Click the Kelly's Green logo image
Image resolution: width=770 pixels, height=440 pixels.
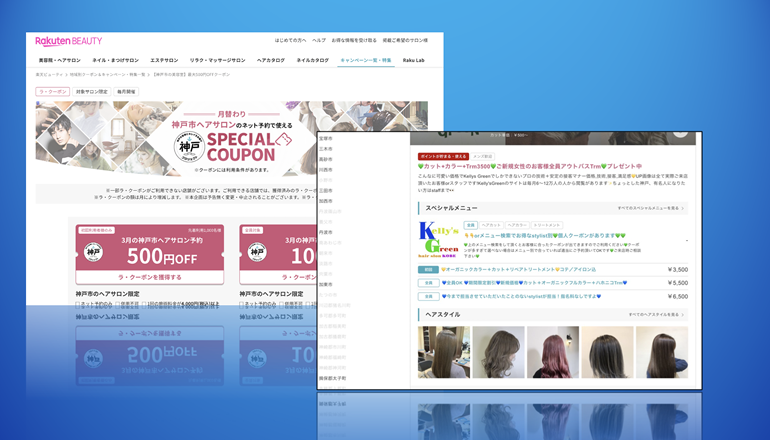point(438,240)
